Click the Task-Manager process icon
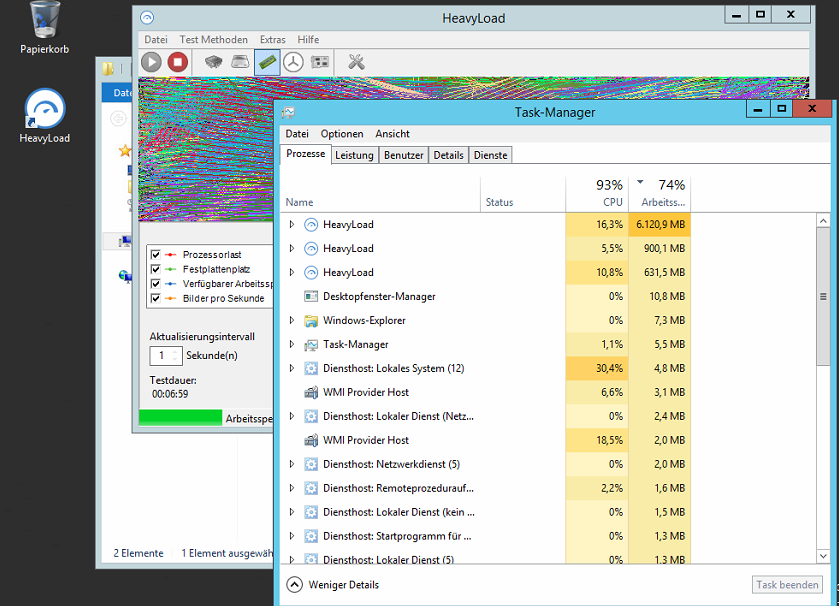 [x=311, y=344]
